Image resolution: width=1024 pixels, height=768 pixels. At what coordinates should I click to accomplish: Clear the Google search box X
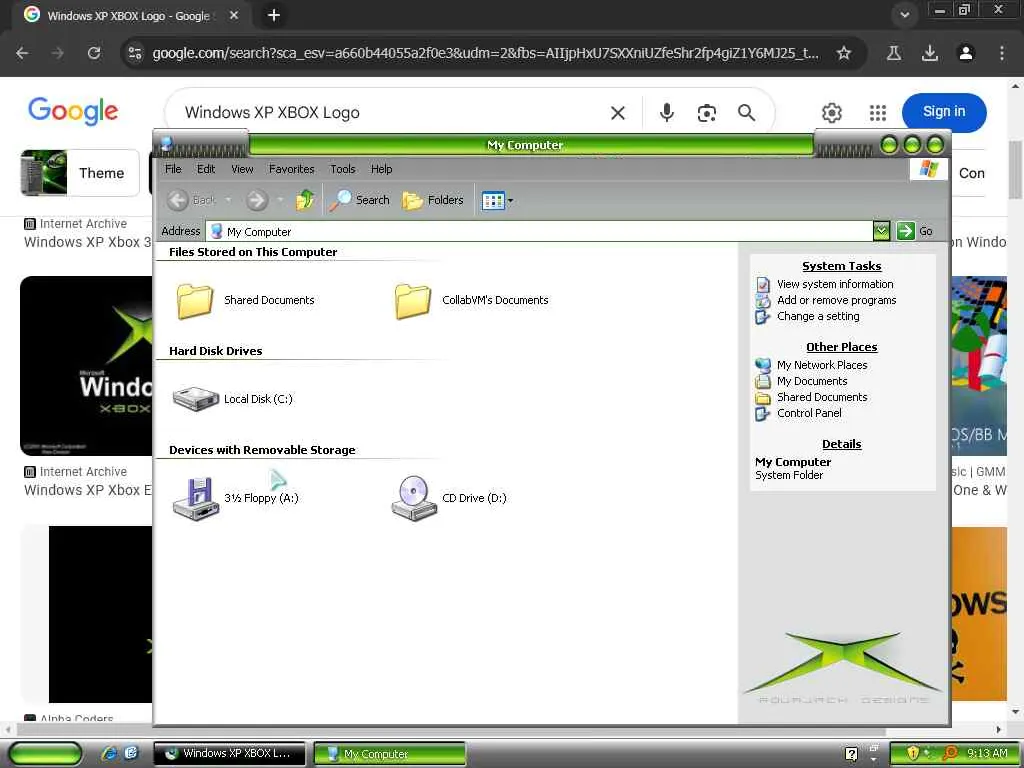pos(618,113)
